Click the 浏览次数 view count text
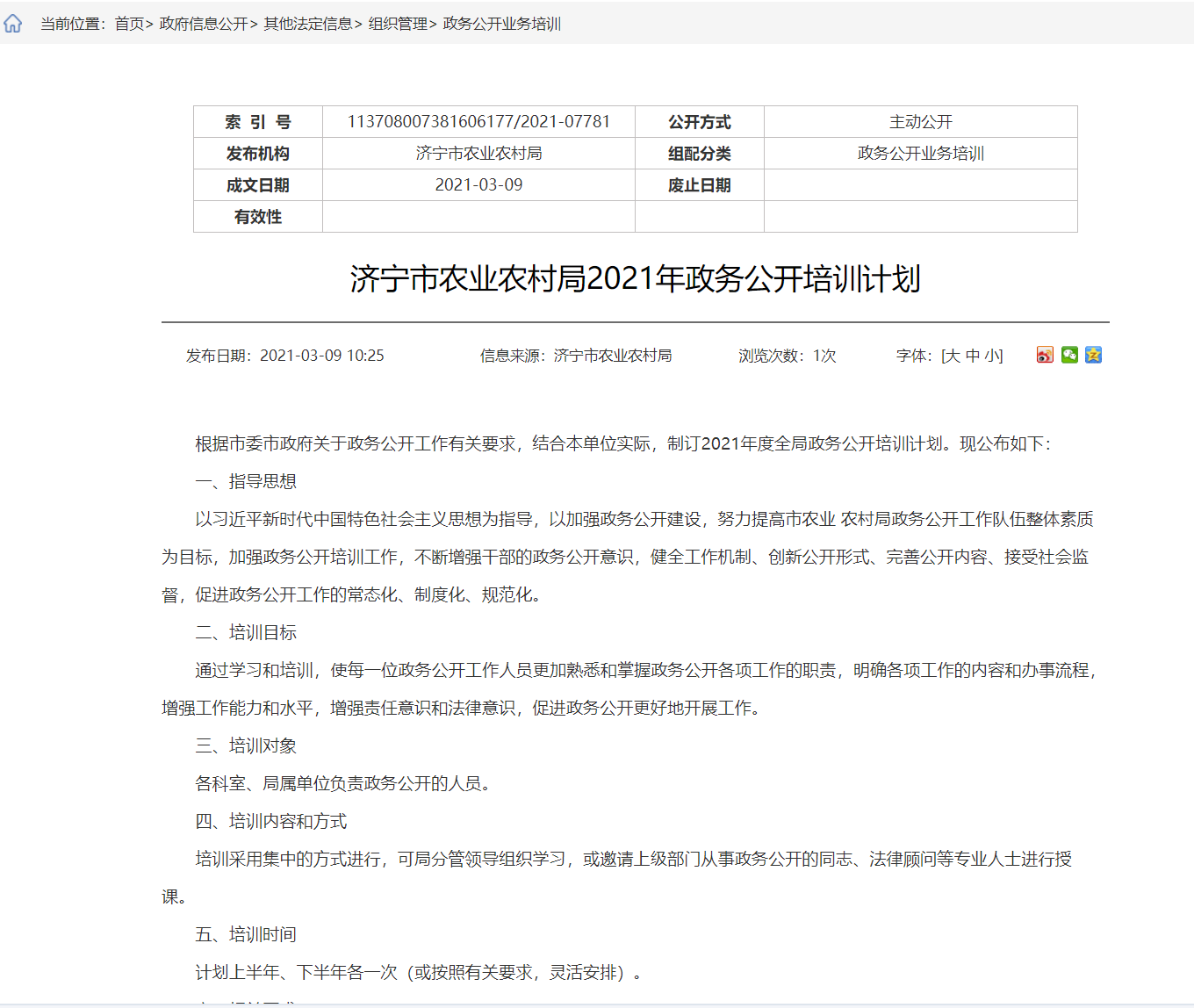This screenshot has width=1194, height=1008. [x=787, y=356]
